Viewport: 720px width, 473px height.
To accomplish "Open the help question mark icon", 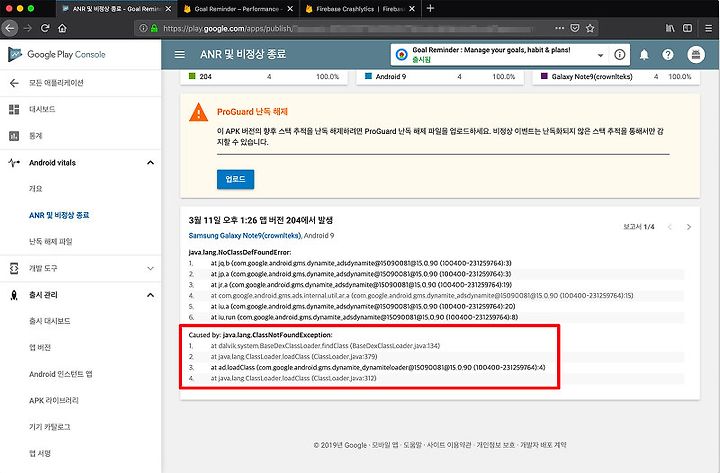I will (668, 55).
